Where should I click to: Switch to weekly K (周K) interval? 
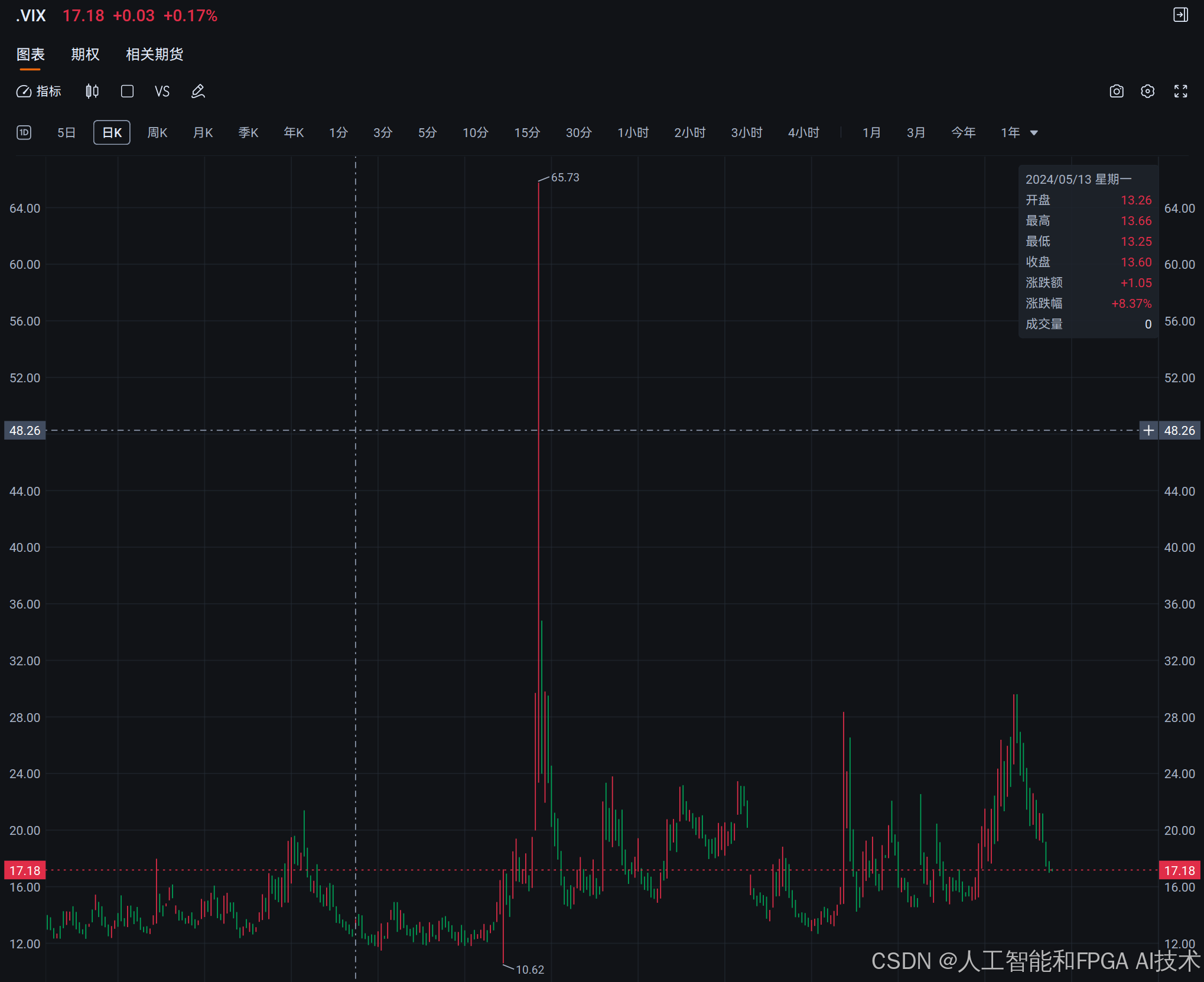[x=157, y=132]
